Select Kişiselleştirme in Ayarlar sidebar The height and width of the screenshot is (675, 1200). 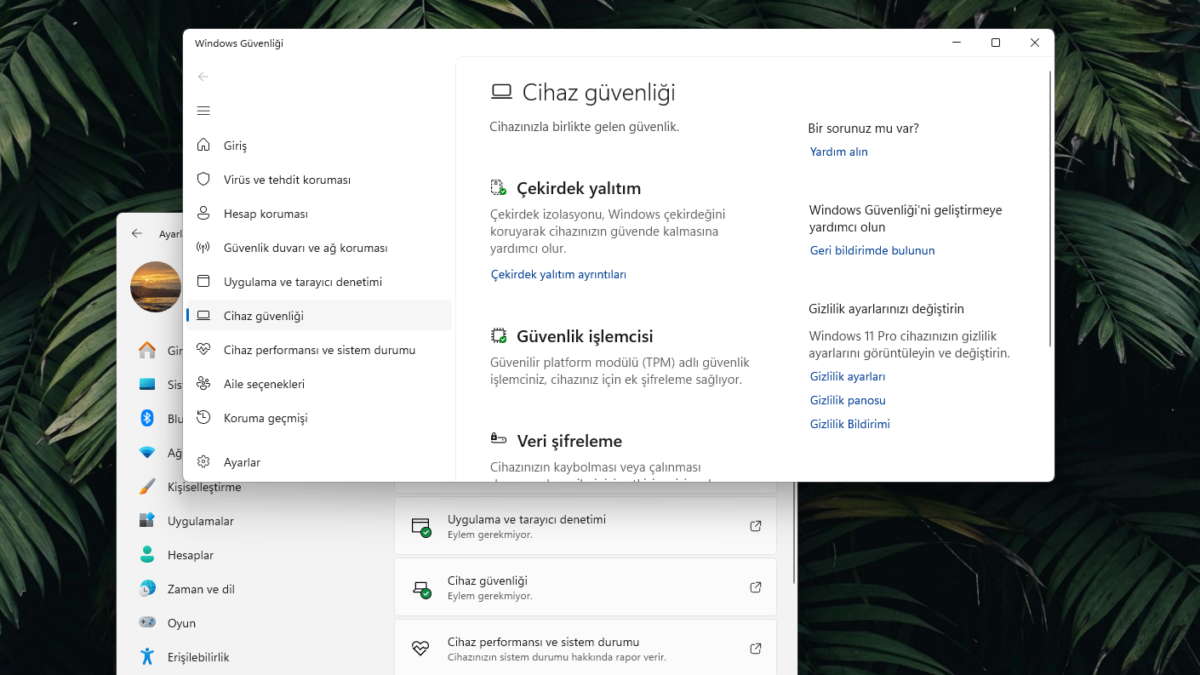click(x=204, y=487)
